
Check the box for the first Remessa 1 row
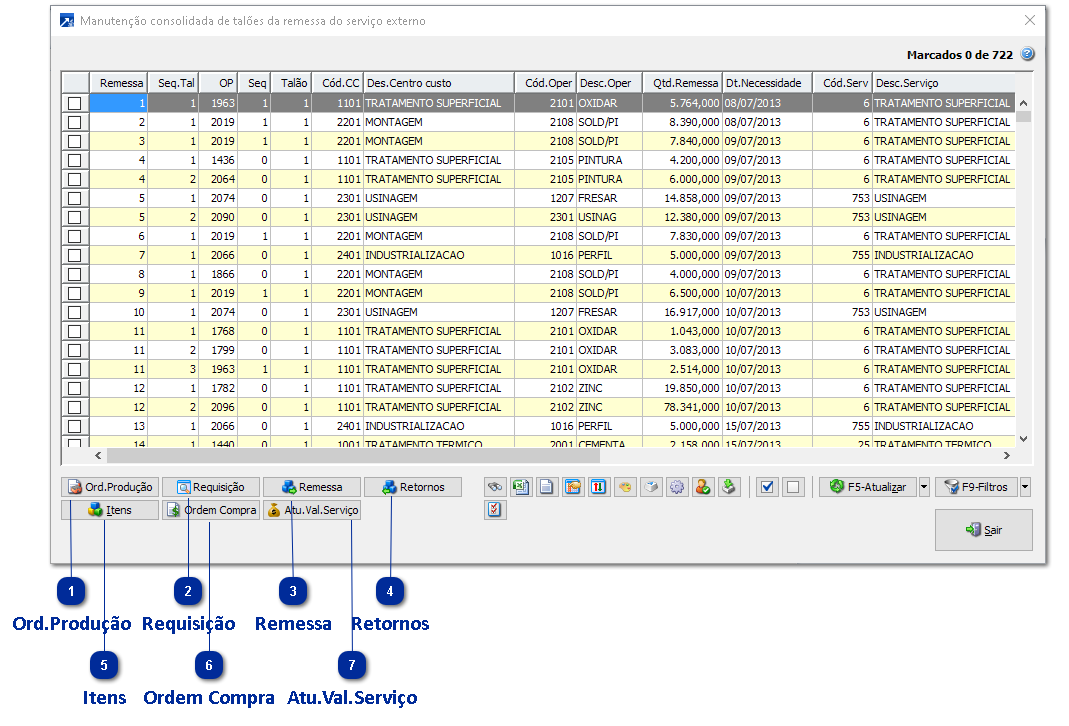74,103
